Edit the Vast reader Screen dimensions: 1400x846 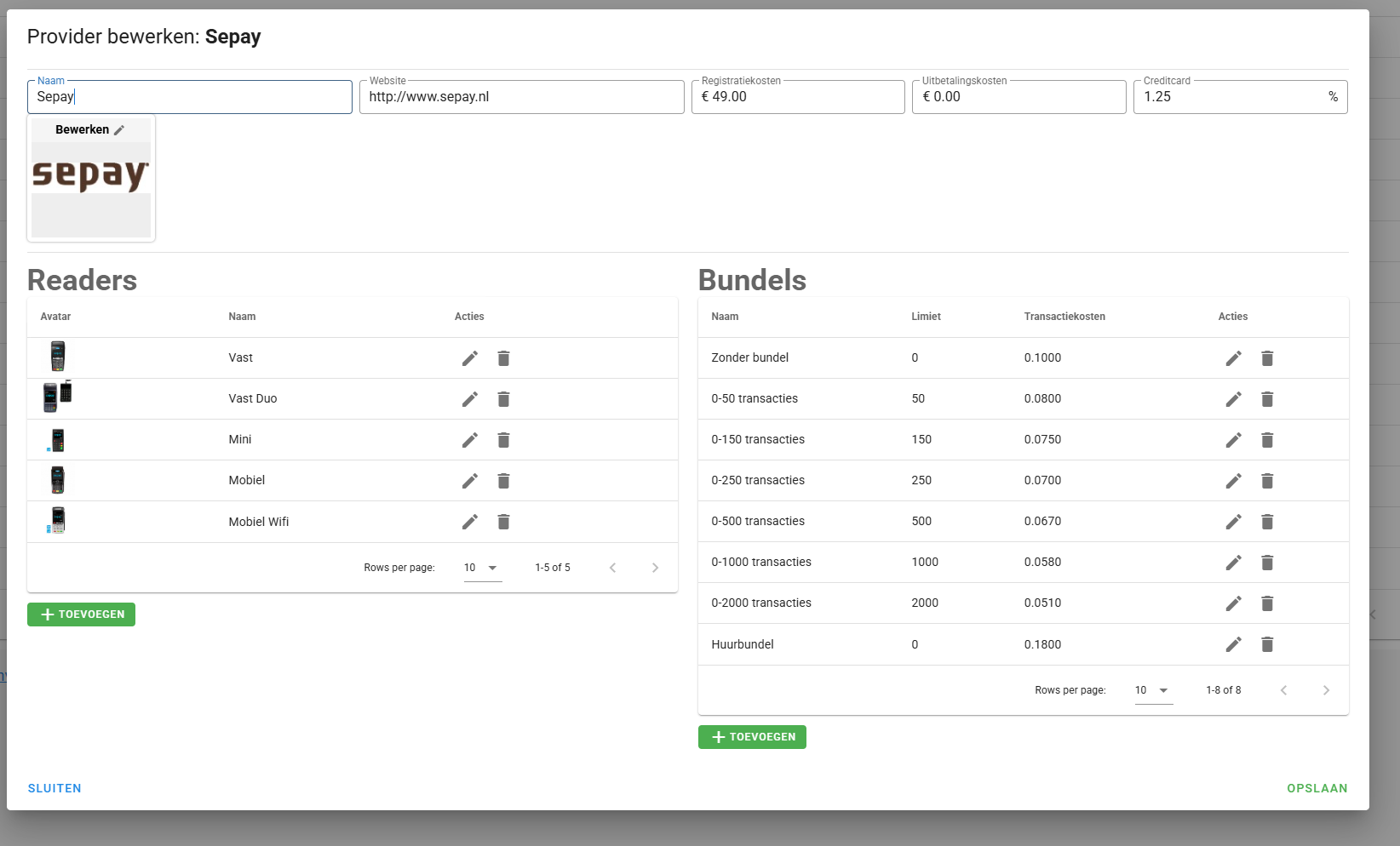click(470, 358)
